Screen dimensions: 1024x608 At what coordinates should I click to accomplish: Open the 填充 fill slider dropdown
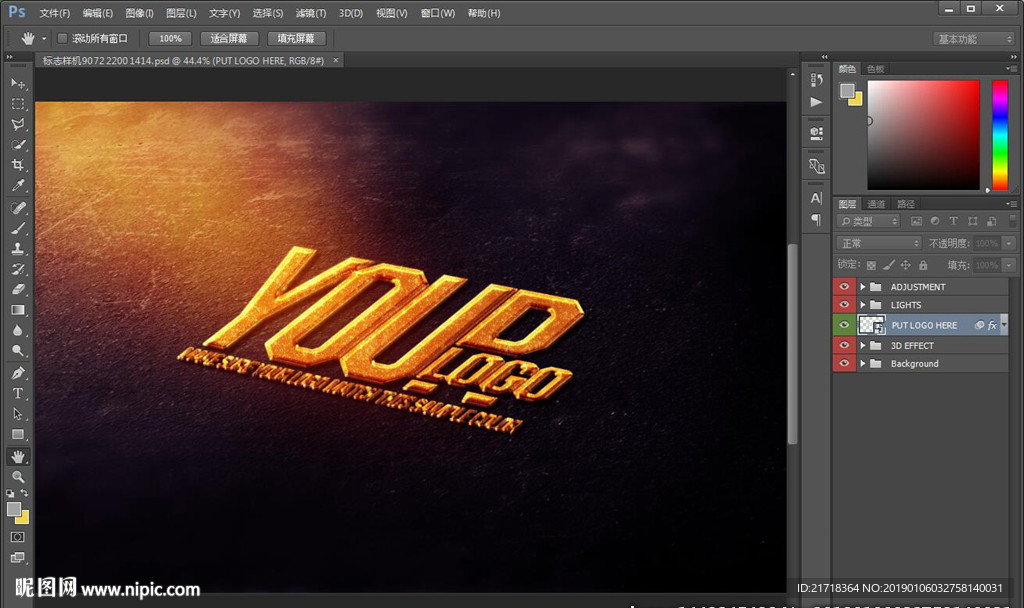tap(1010, 265)
